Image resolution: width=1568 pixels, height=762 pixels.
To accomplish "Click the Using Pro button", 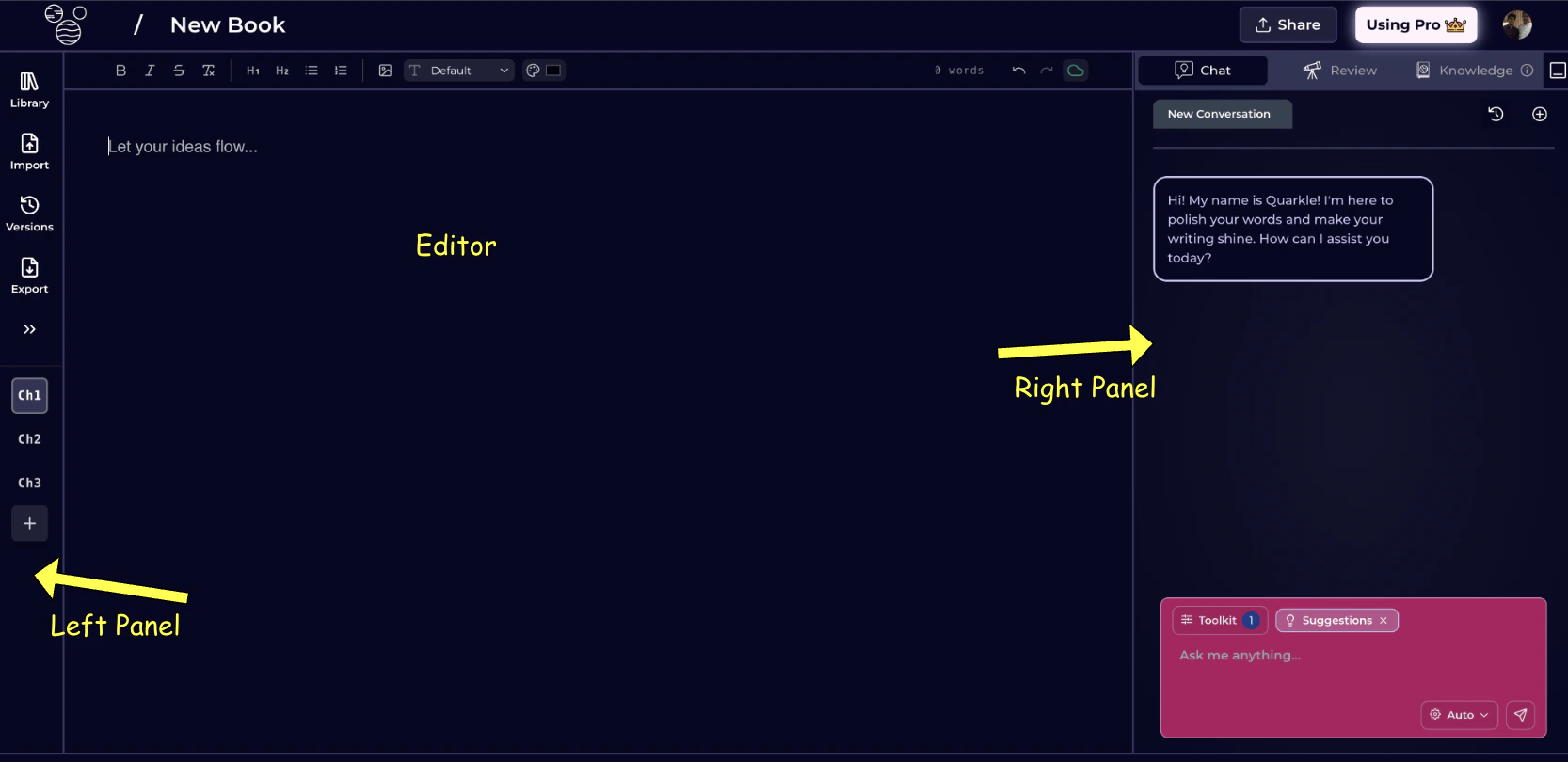I will tap(1416, 25).
